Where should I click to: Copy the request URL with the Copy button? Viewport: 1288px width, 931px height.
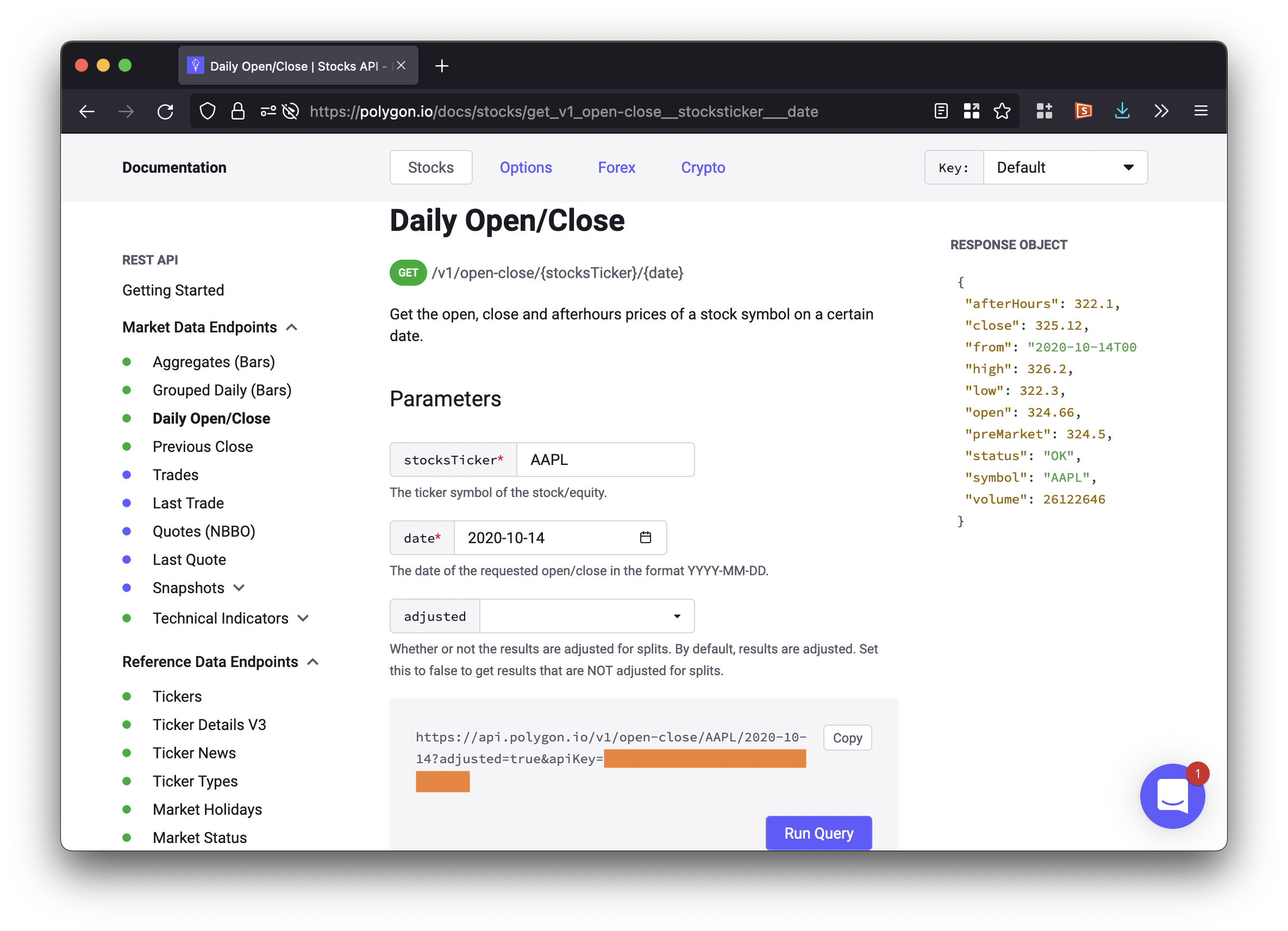847,738
